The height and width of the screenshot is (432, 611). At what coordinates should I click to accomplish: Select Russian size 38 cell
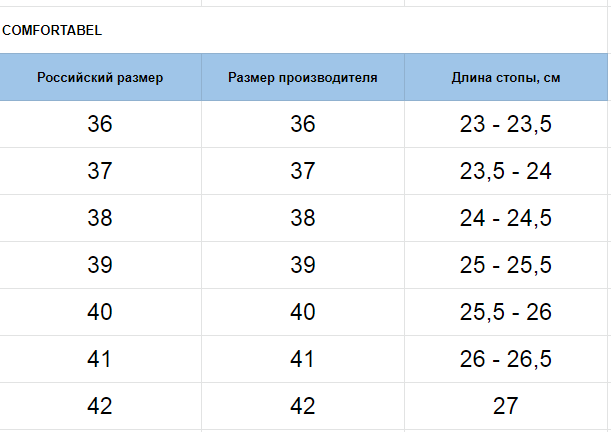(x=100, y=218)
